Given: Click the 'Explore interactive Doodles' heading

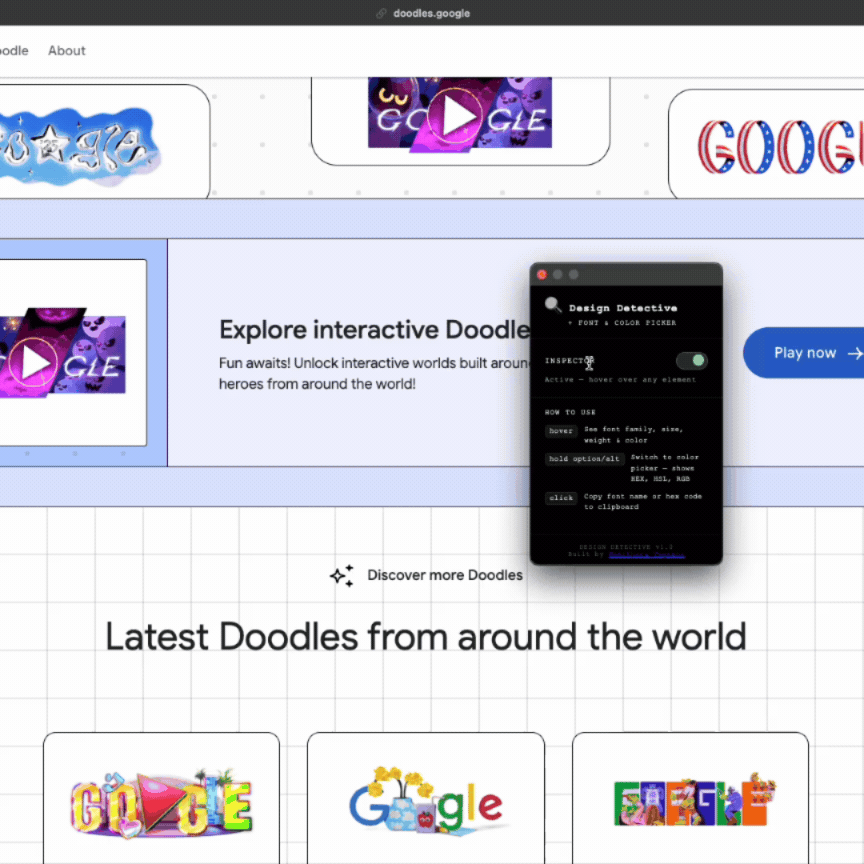Looking at the screenshot, I should point(375,330).
